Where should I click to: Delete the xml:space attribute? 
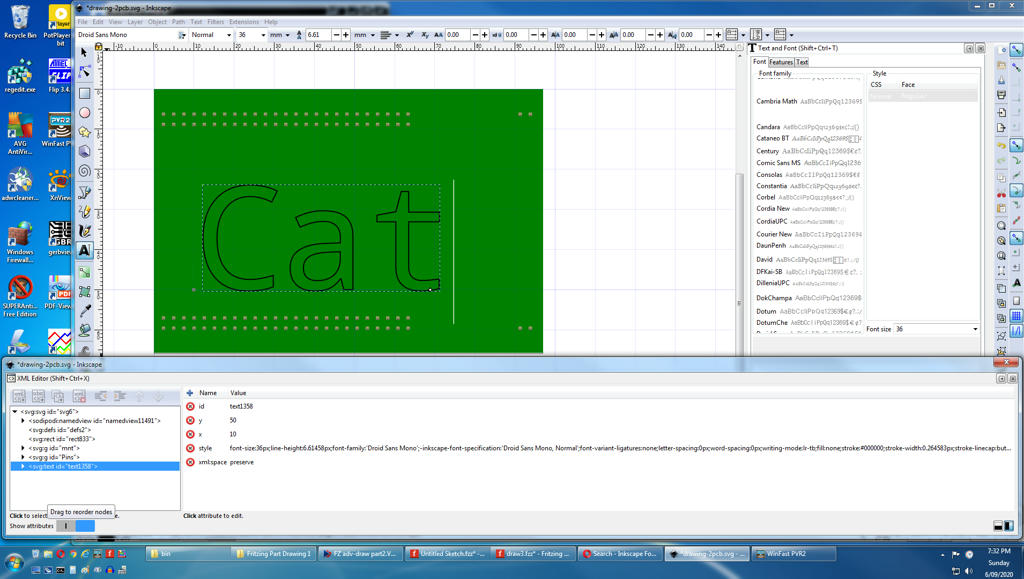[x=190, y=462]
